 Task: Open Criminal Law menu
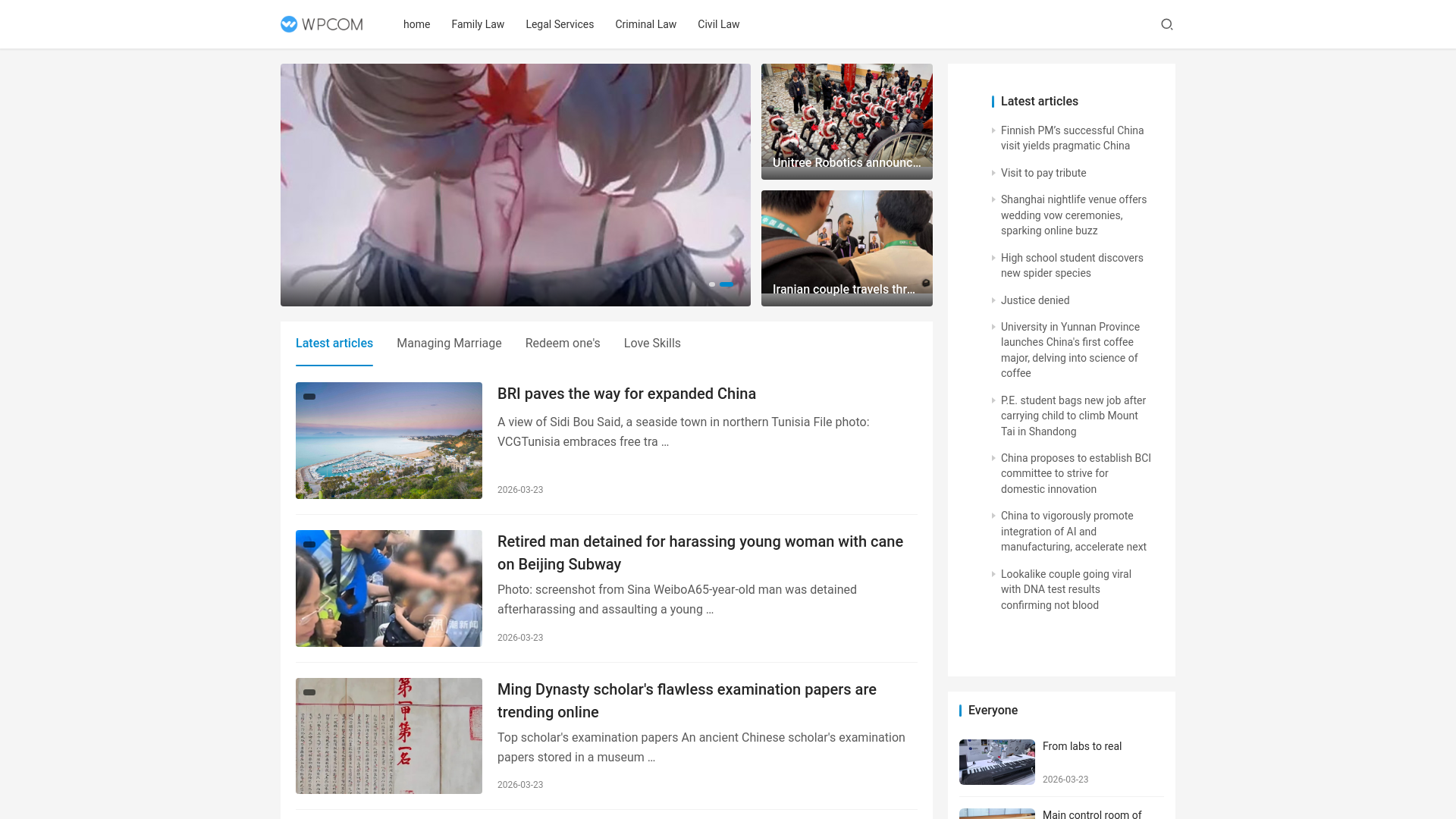(645, 24)
